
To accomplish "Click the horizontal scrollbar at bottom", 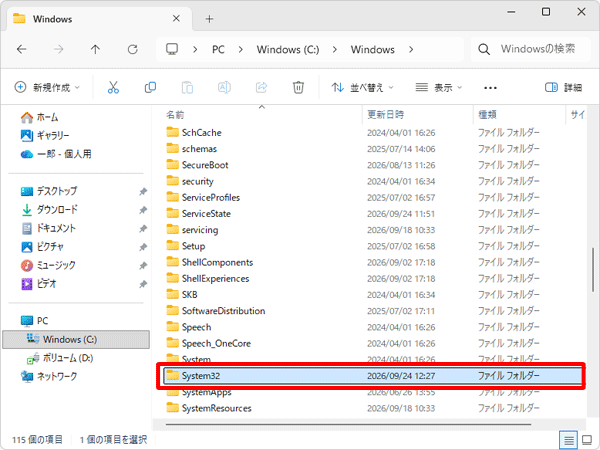I will pos(348,424).
